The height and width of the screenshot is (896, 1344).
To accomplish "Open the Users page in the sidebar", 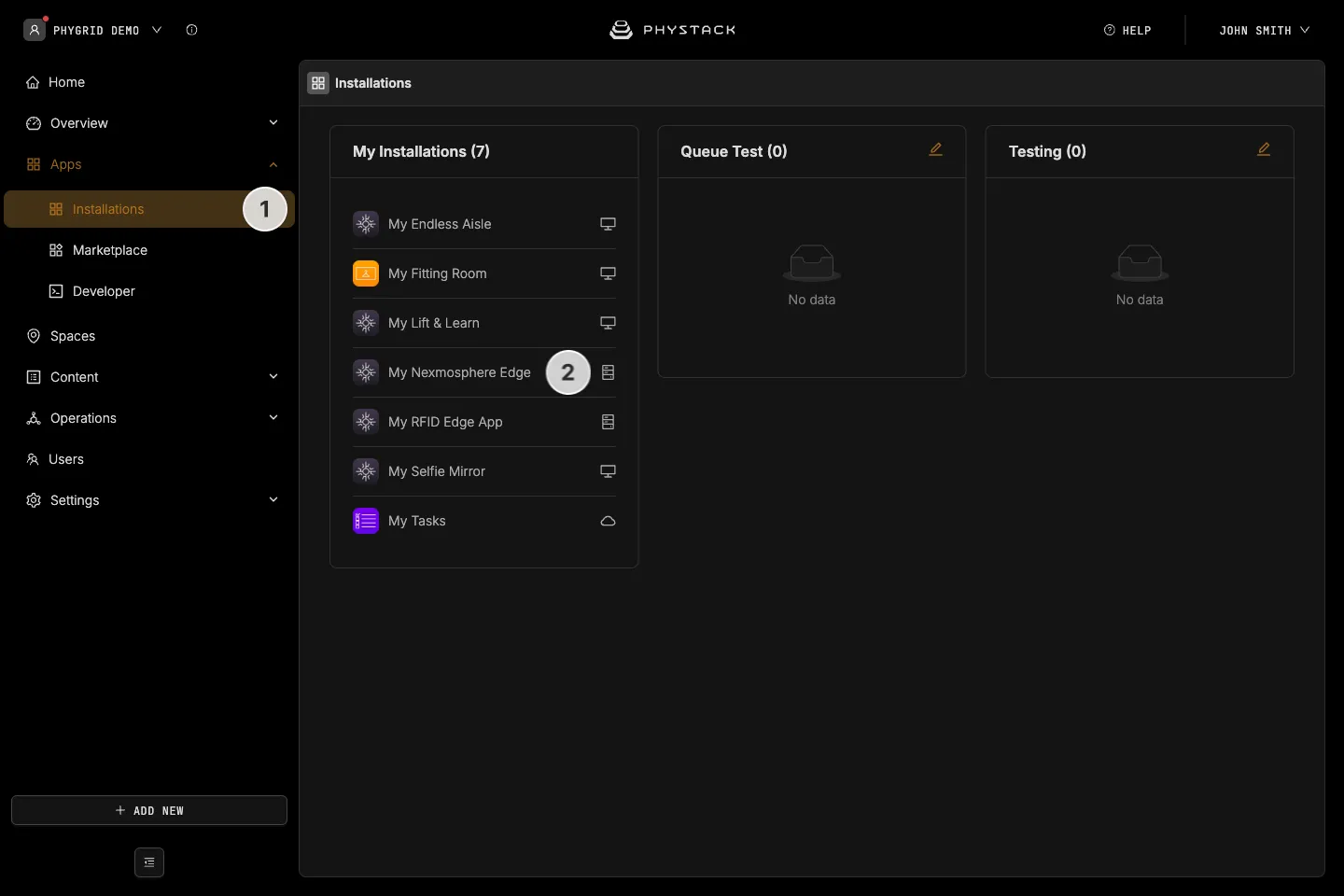I will coord(149,459).
